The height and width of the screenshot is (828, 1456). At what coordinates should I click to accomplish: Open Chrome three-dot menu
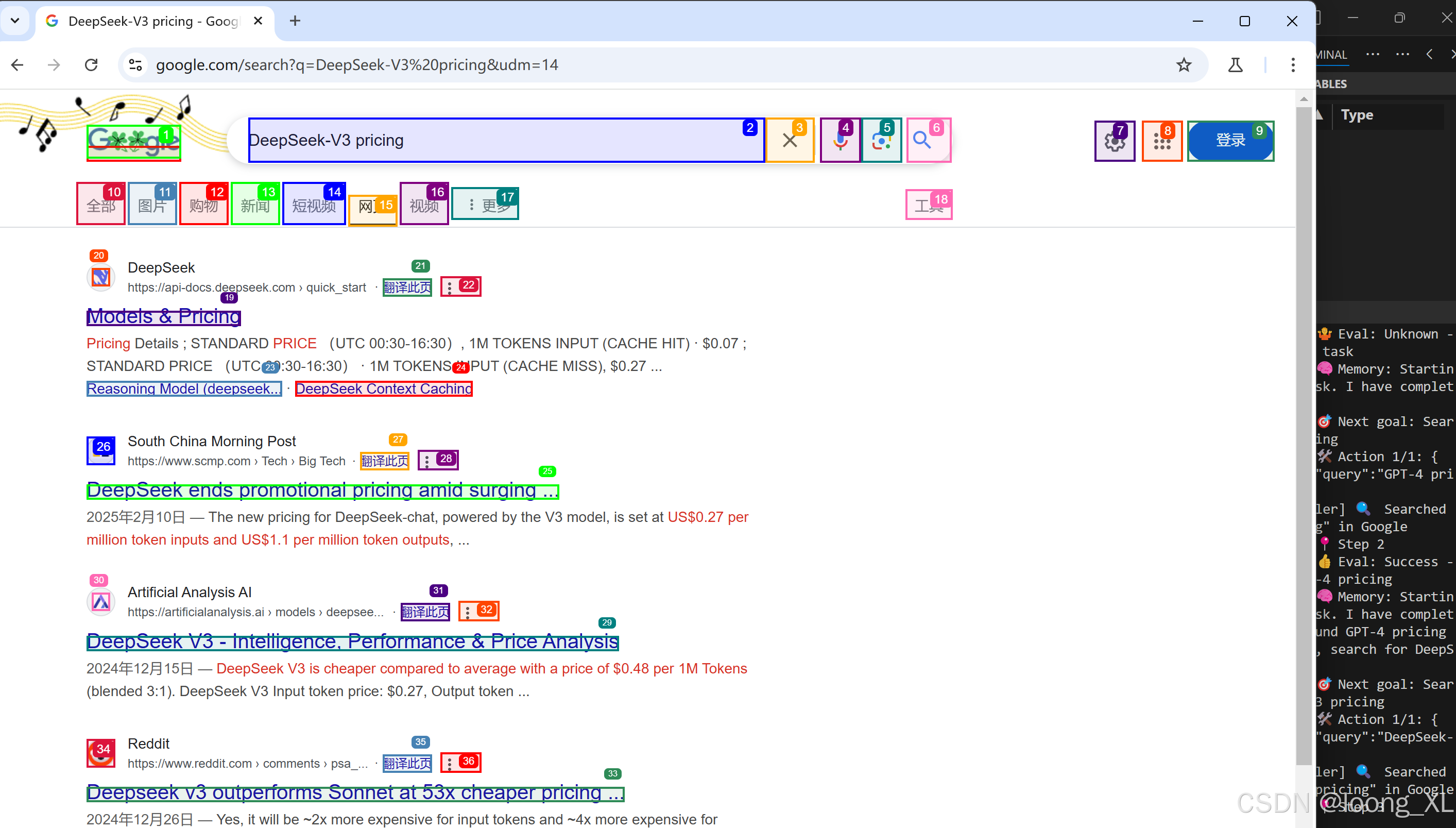(1293, 65)
